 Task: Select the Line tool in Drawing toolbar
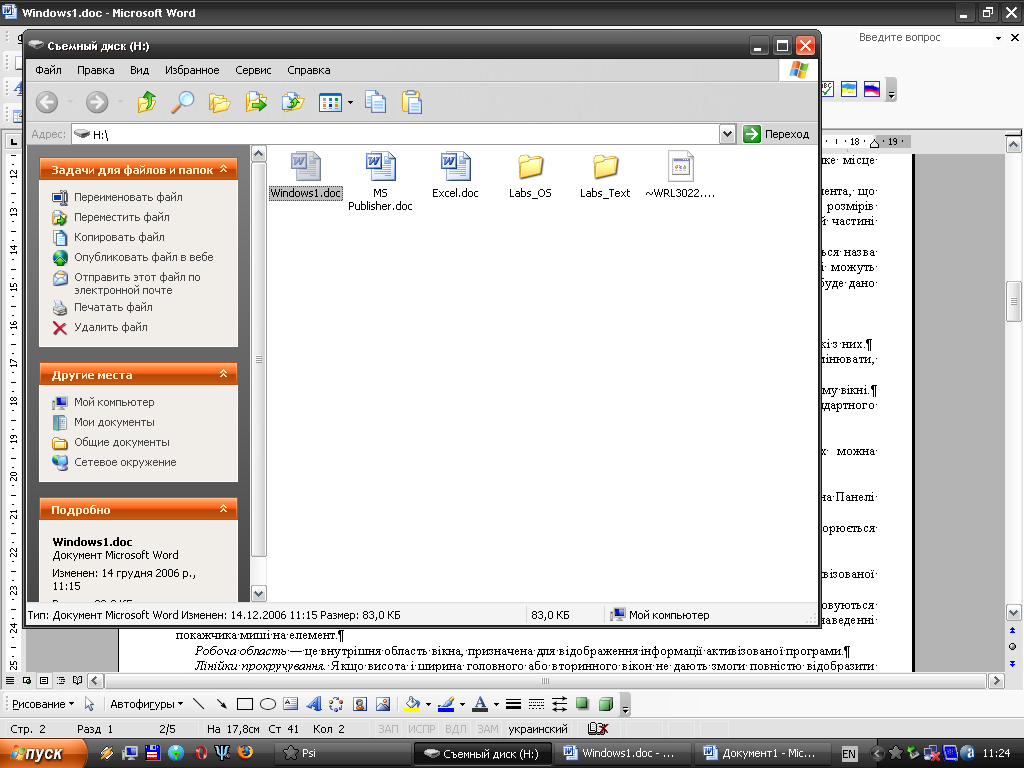pyautogui.click(x=199, y=704)
